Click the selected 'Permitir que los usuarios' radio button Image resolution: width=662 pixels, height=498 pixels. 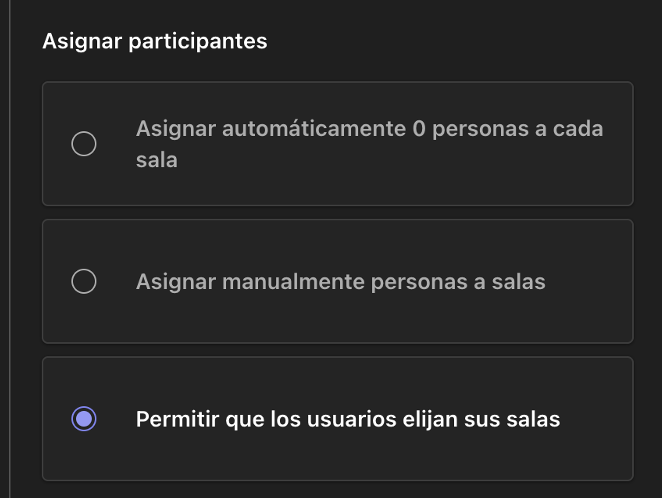84,419
